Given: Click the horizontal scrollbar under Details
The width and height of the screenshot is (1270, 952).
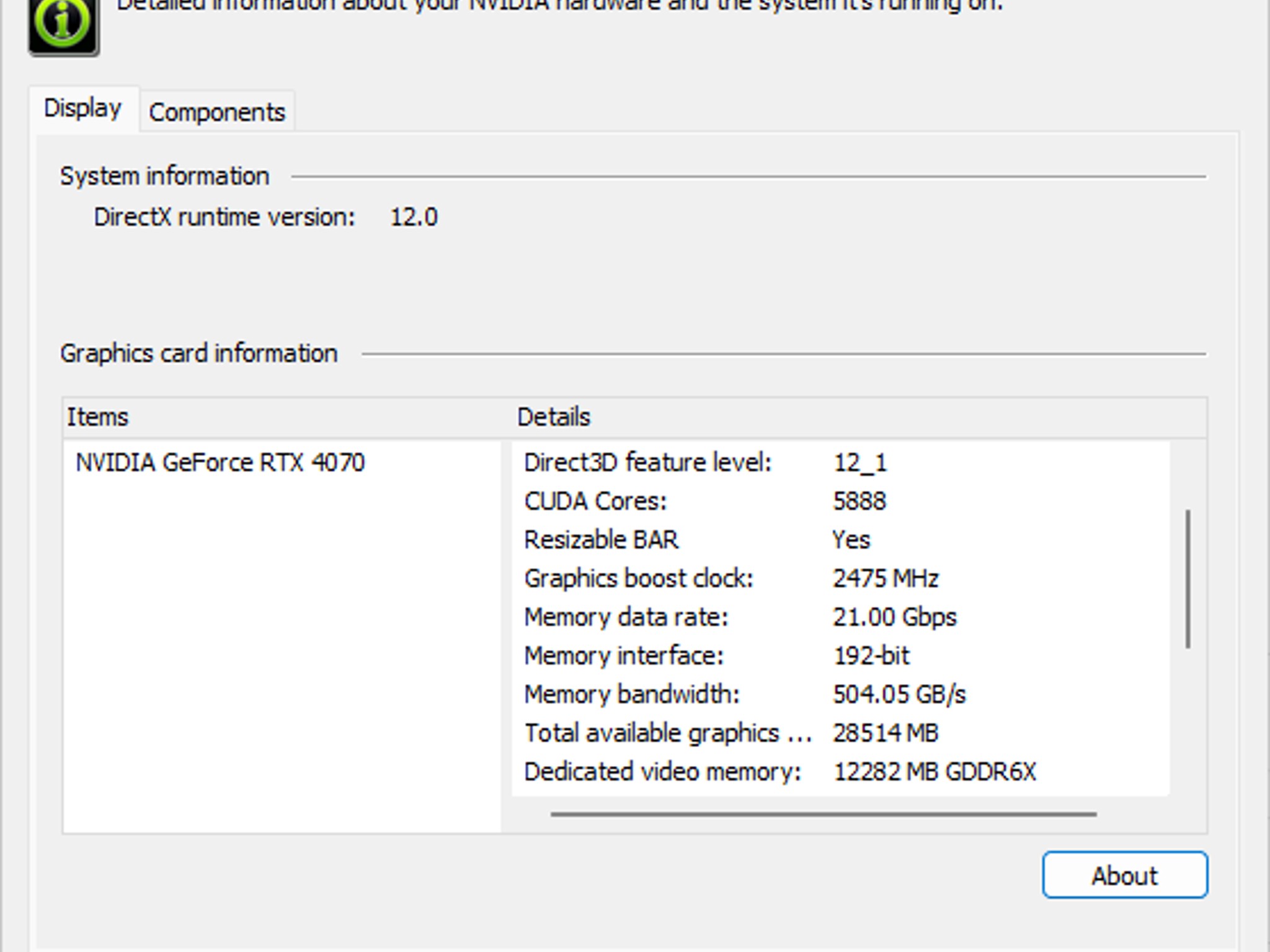Looking at the screenshot, I should (x=824, y=814).
